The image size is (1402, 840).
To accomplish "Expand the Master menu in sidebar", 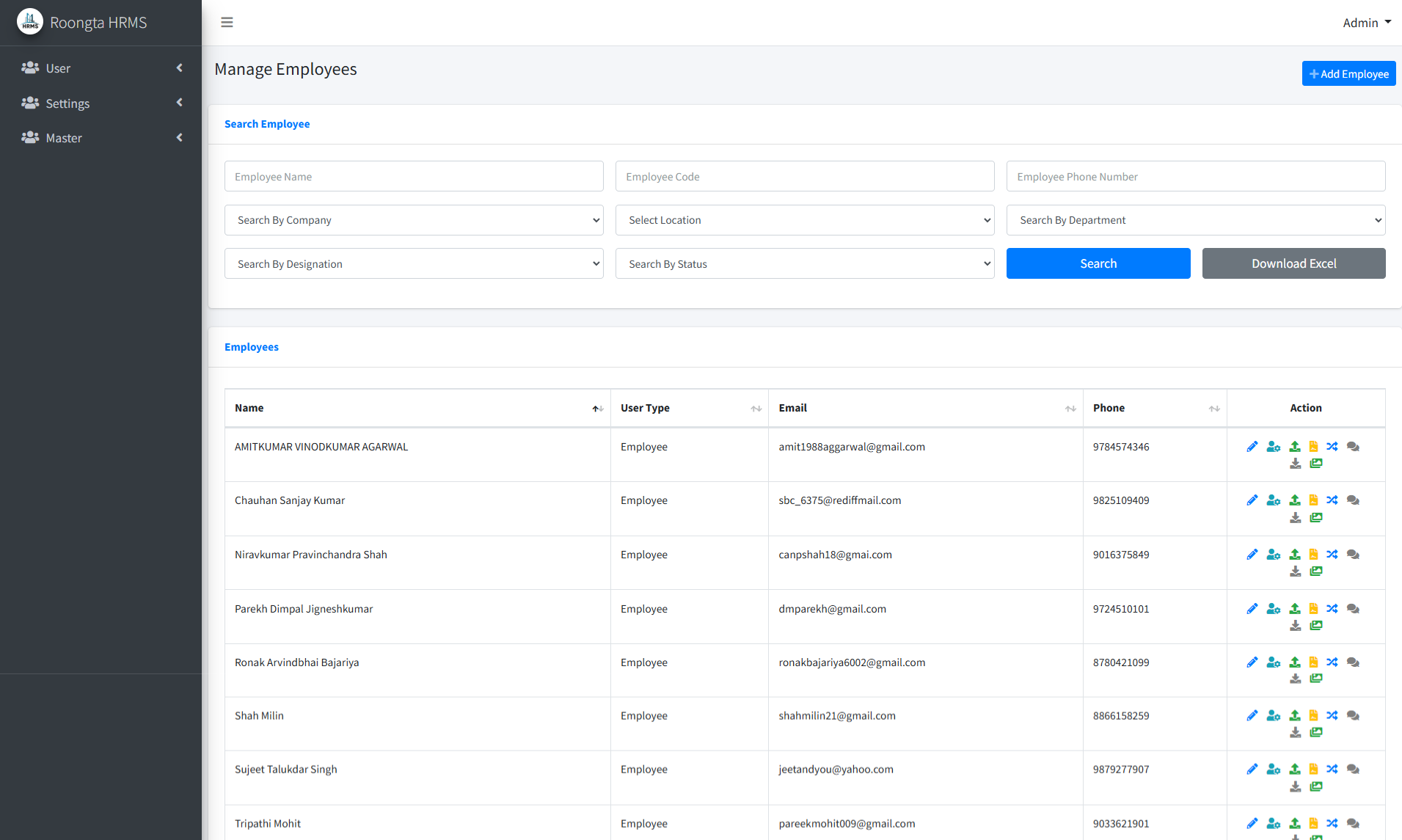I will 101,138.
